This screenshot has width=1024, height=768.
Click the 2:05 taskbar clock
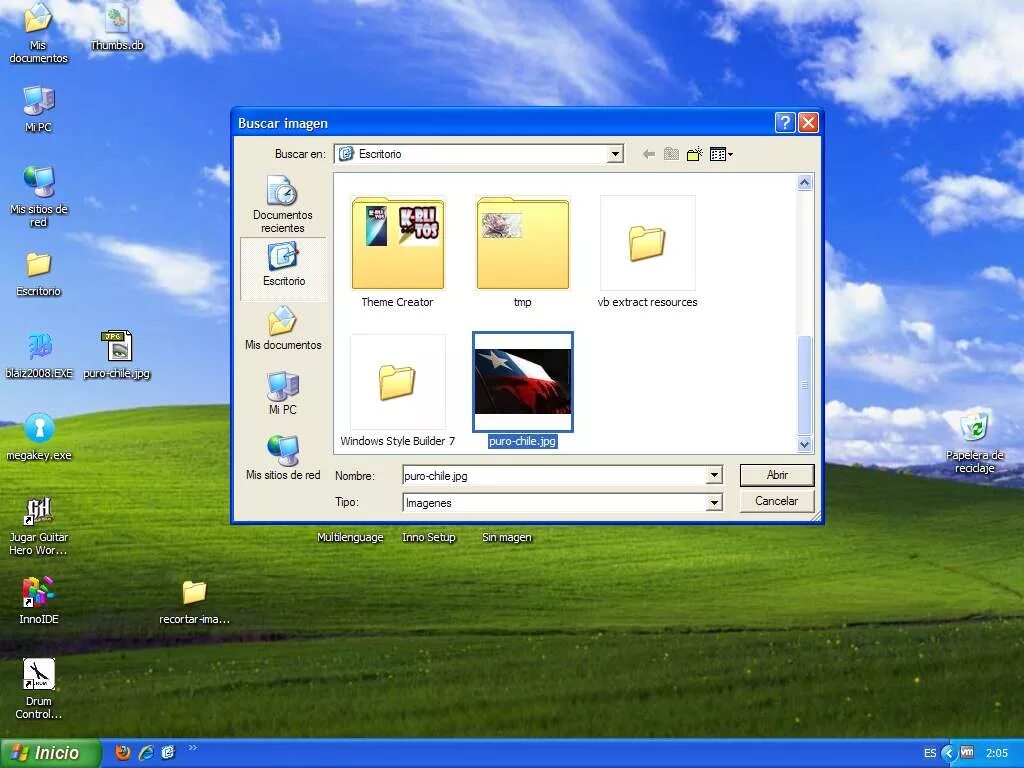click(997, 753)
